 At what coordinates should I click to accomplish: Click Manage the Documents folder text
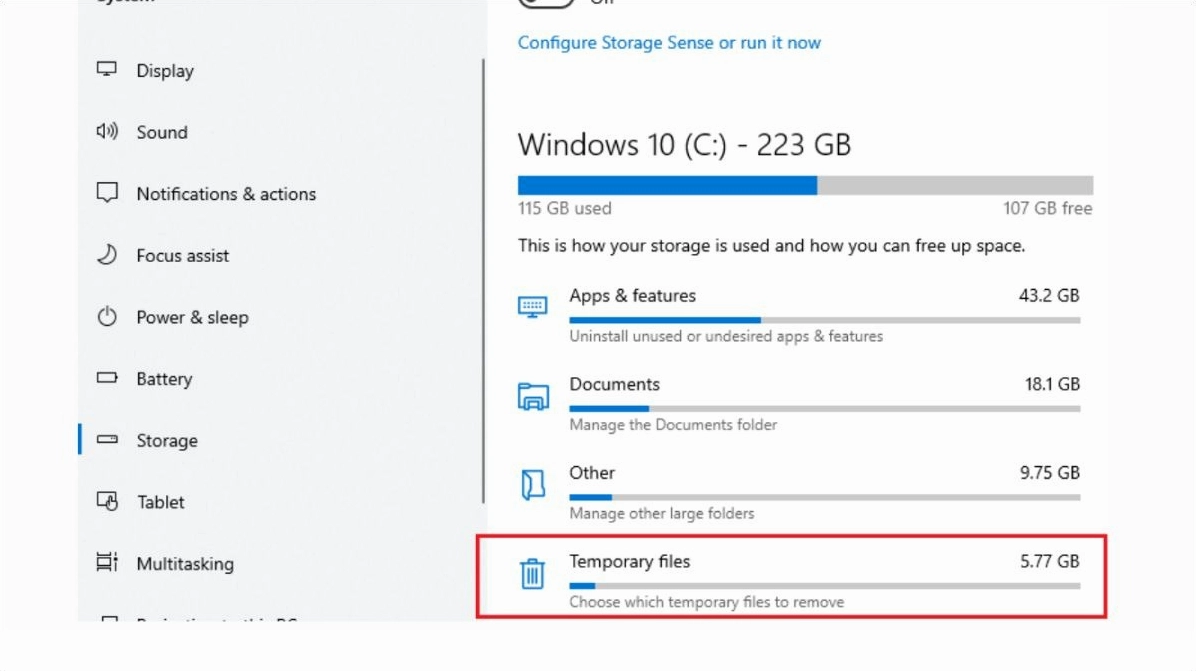pyautogui.click(x=673, y=425)
